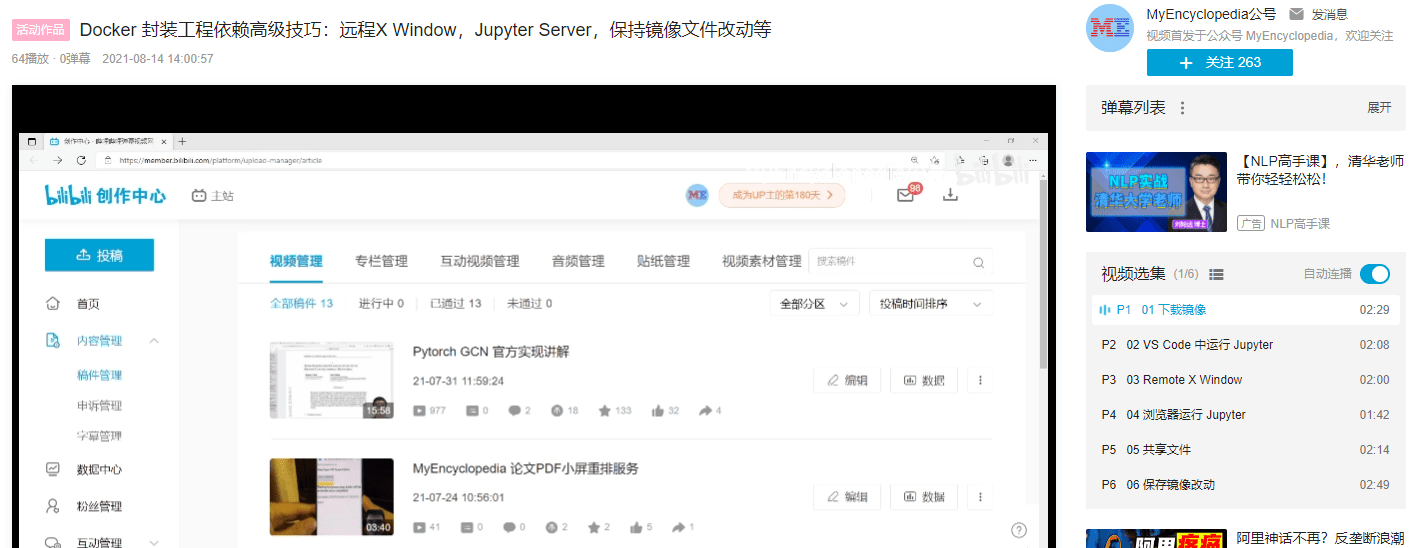Viewport: 1416px width, 548px height.
Task: Click the 活动作品 tag
Action: click(40, 30)
